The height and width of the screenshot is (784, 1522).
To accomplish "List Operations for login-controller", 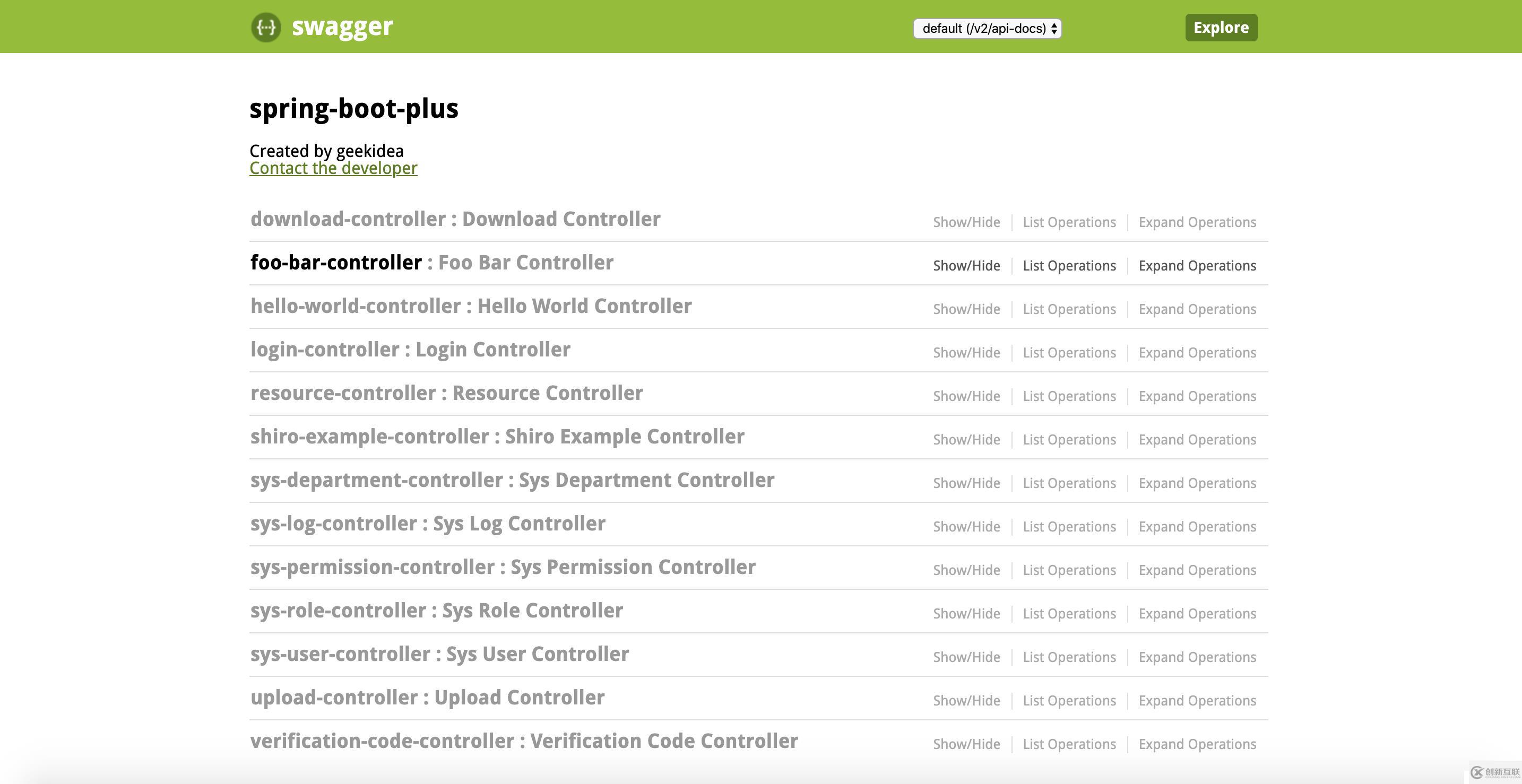I will [1069, 353].
